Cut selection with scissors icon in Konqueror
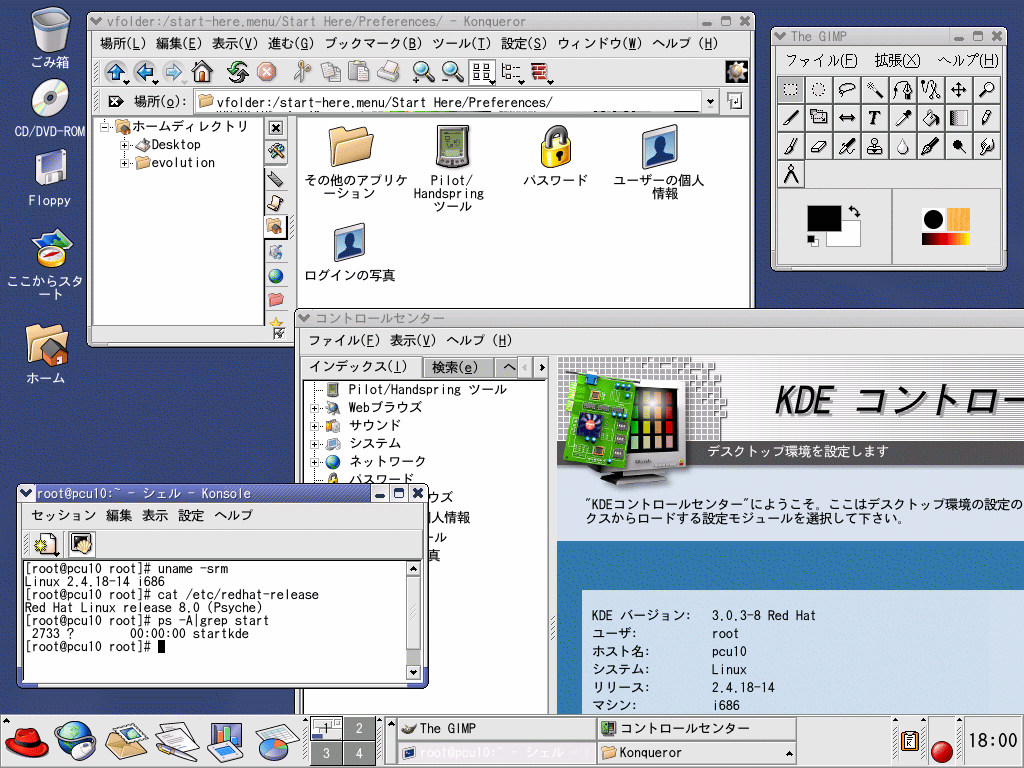 click(301, 72)
